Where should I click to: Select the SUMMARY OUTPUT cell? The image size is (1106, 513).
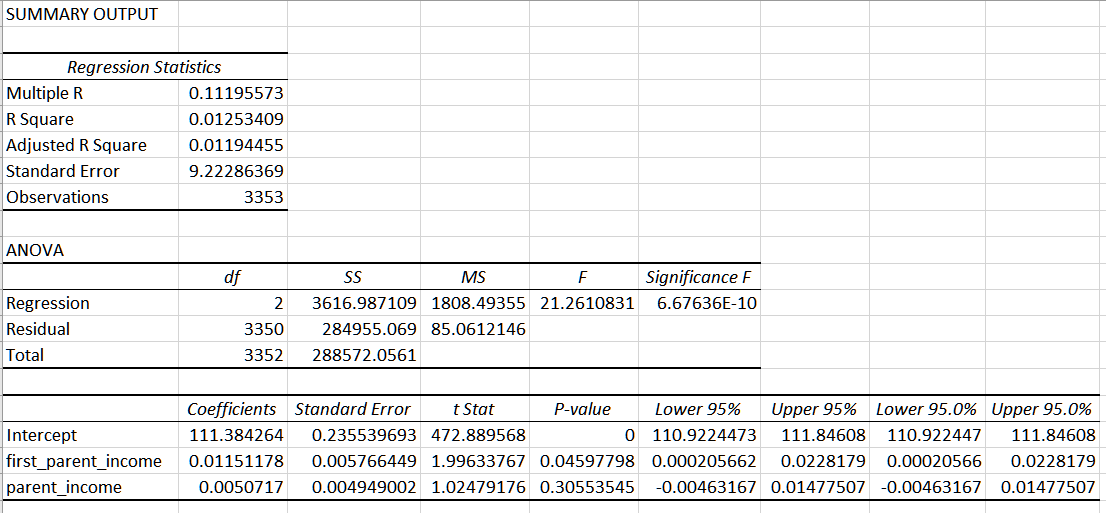(90, 14)
